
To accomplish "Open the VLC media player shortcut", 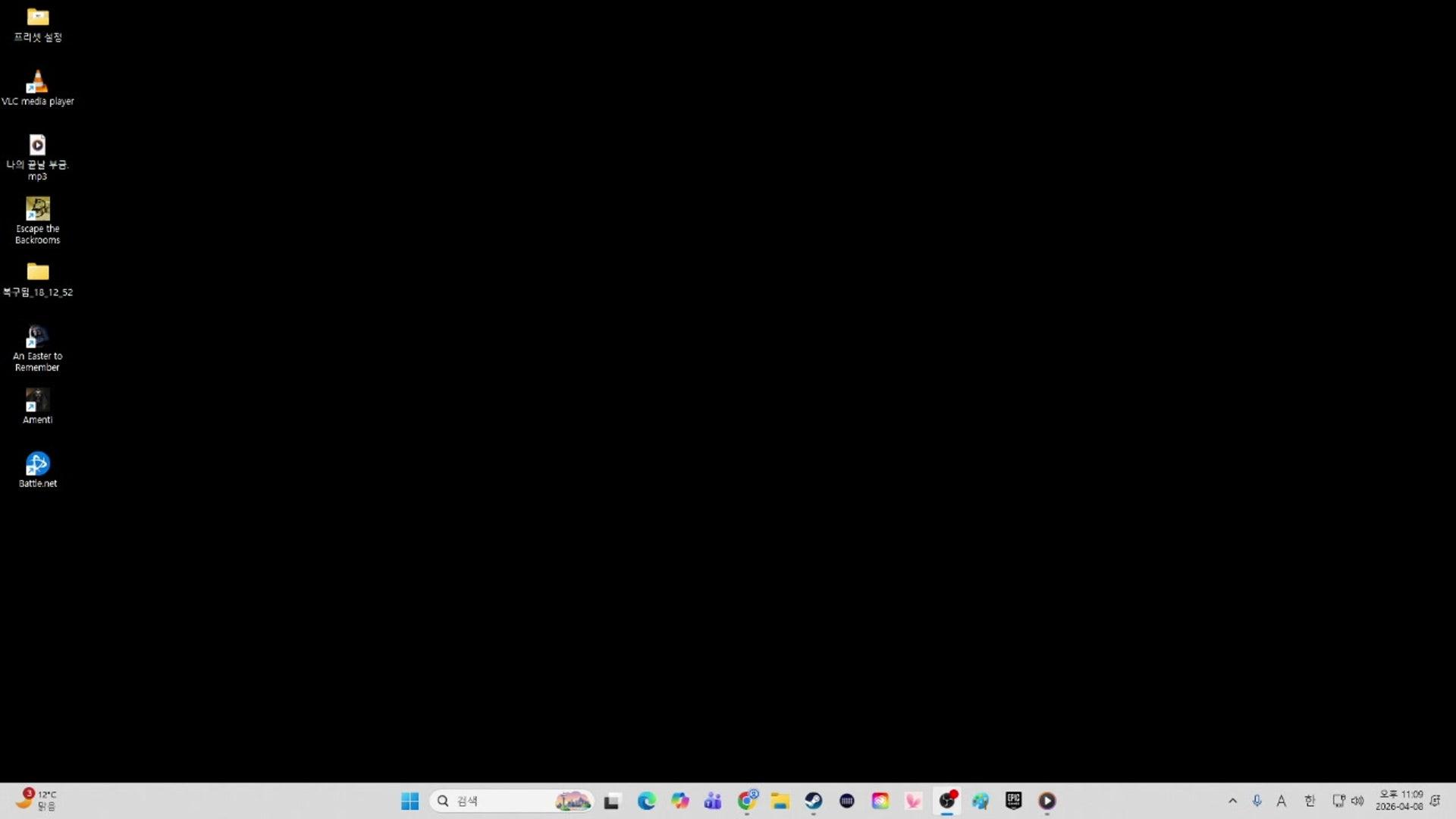I will [x=37, y=82].
